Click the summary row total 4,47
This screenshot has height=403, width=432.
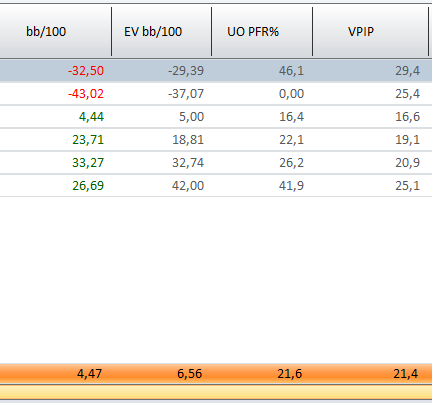click(89, 374)
